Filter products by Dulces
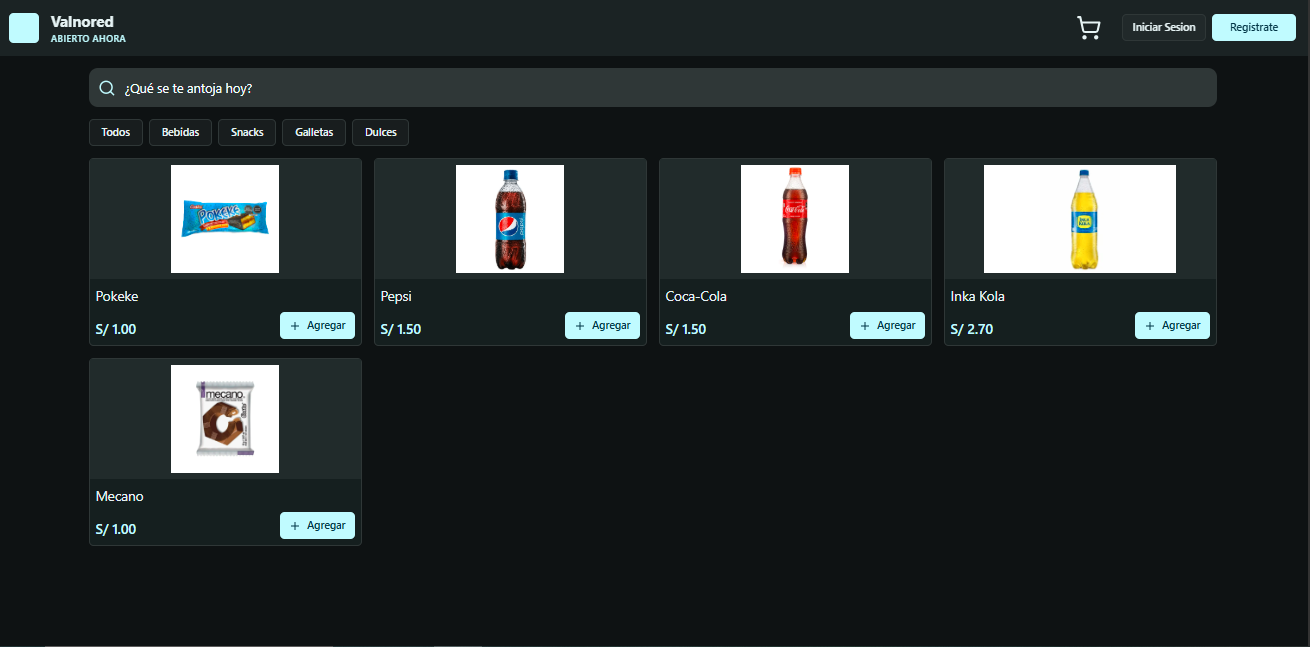Image resolution: width=1310 pixels, height=647 pixels. coord(380,132)
